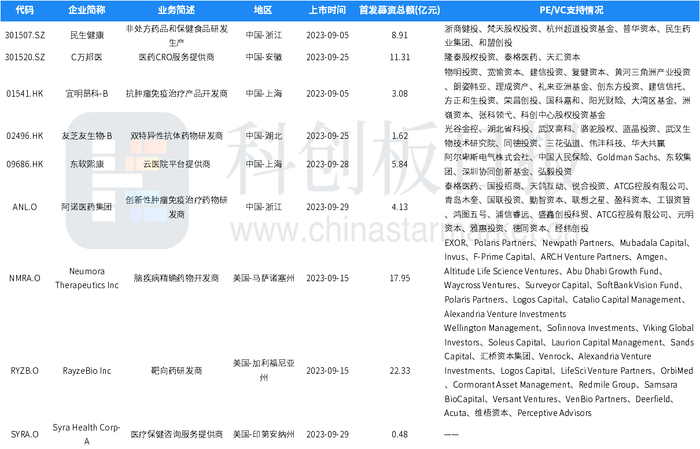This screenshot has height=449, width=700.
Task: Click investor list starting with 浙商健投
Action: (x=567, y=36)
